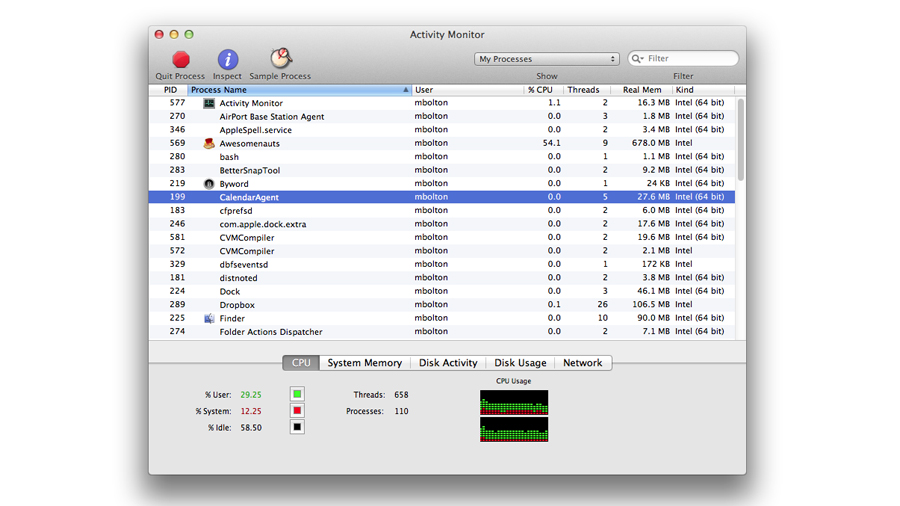900x506 pixels.
Task: Switch to the Network tab
Action: coord(583,363)
